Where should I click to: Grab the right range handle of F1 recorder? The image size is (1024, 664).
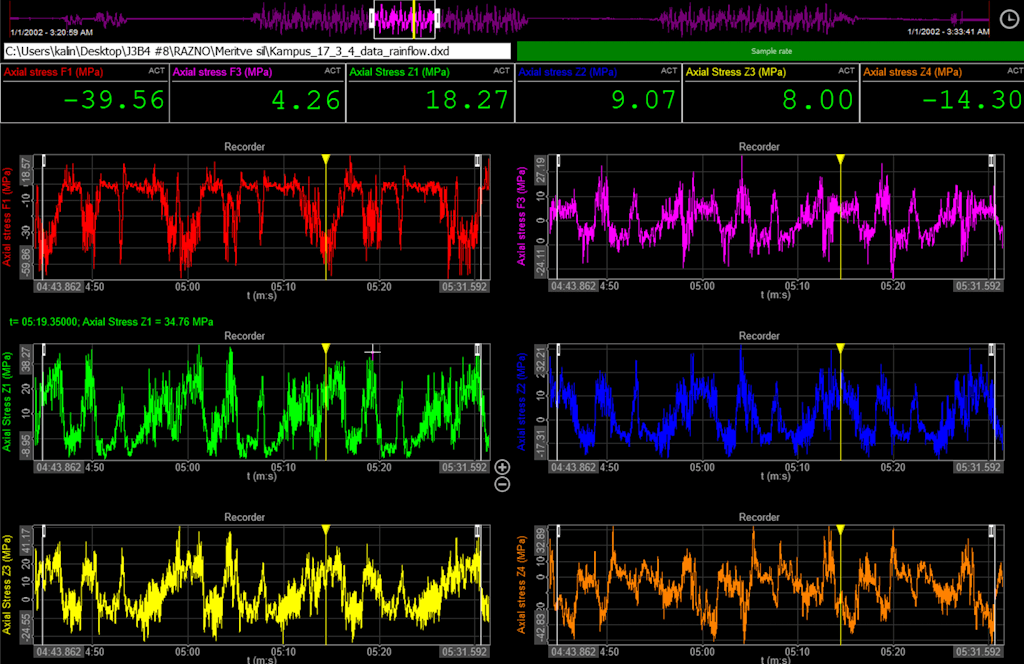point(478,161)
